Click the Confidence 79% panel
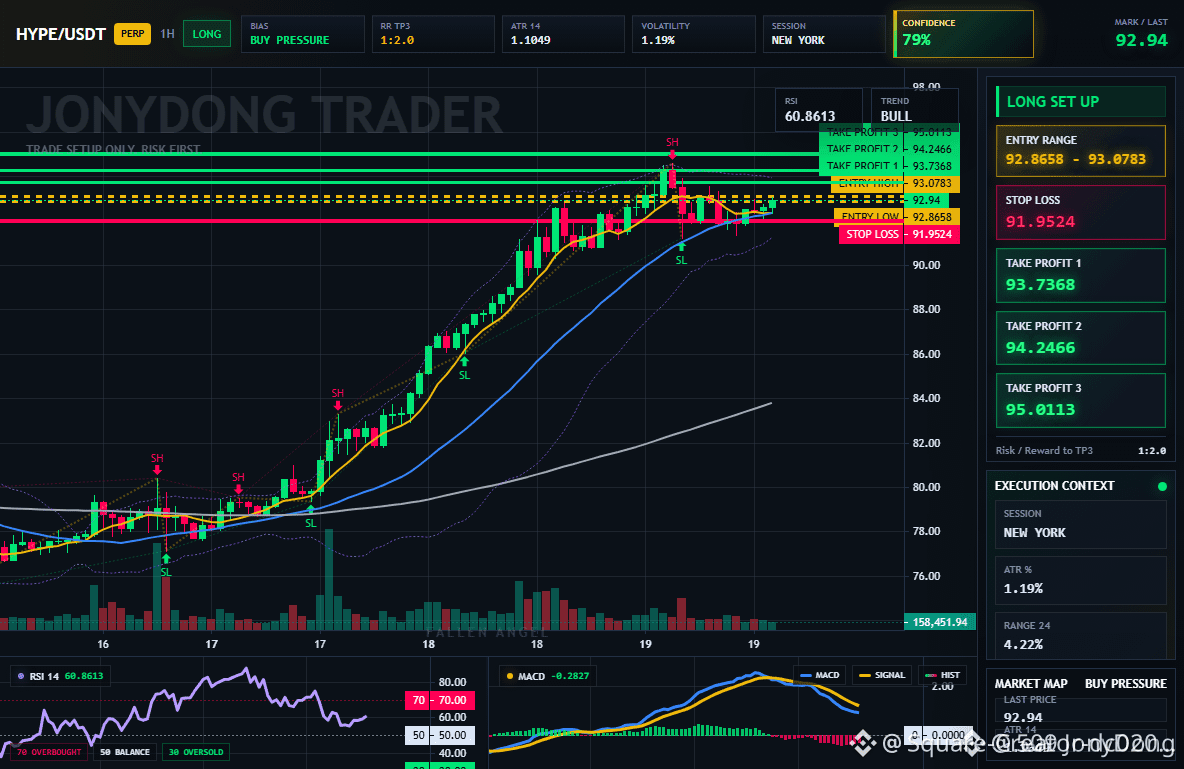This screenshot has width=1184, height=769. (x=963, y=34)
